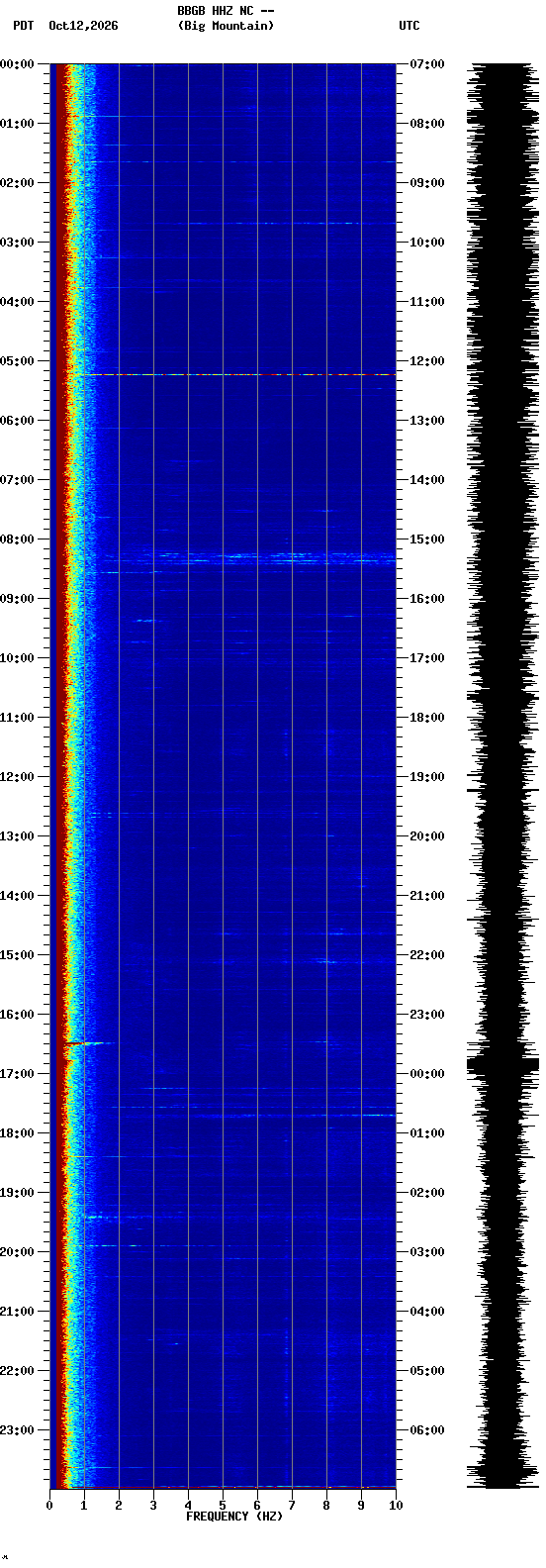
Task: Click the 'FREQUENCY (HZ)' axis label
Action: [234, 1517]
